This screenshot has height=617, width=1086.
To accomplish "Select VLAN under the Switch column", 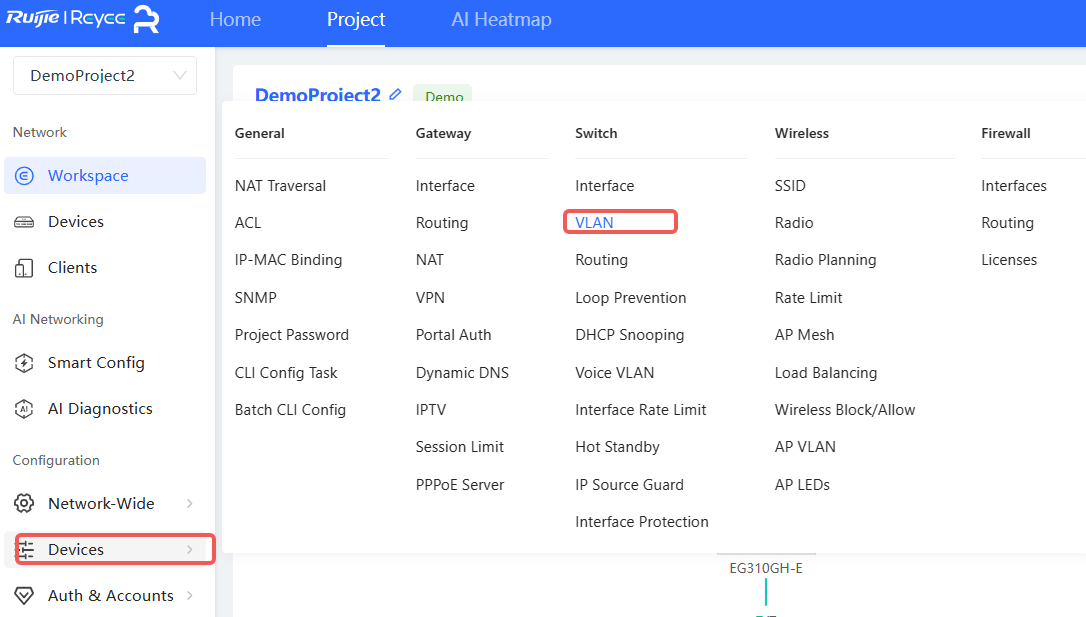I will pos(594,223).
